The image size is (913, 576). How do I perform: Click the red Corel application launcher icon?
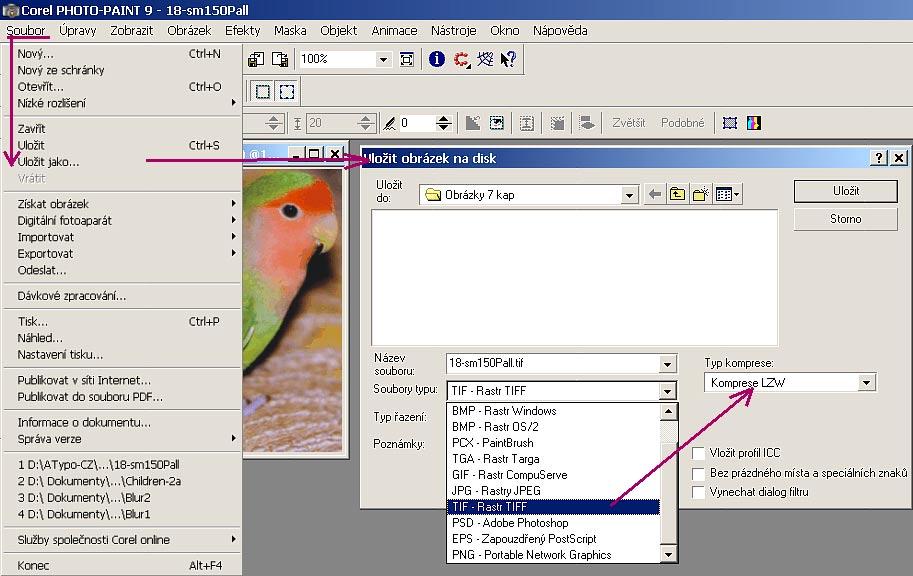coord(462,59)
